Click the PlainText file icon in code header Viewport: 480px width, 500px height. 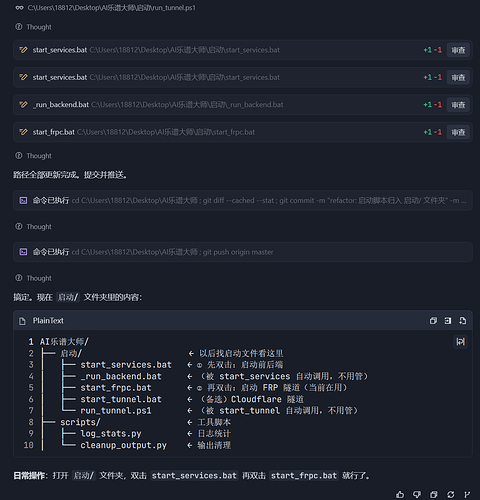(22, 321)
